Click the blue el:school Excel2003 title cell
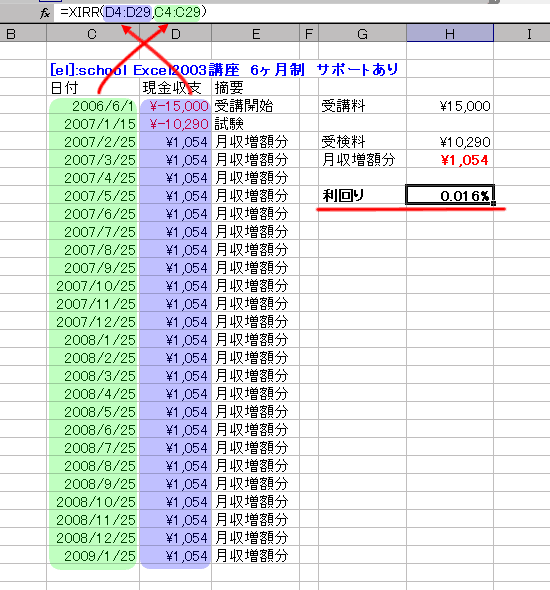Viewport: 550px width, 590px height. tap(224, 70)
